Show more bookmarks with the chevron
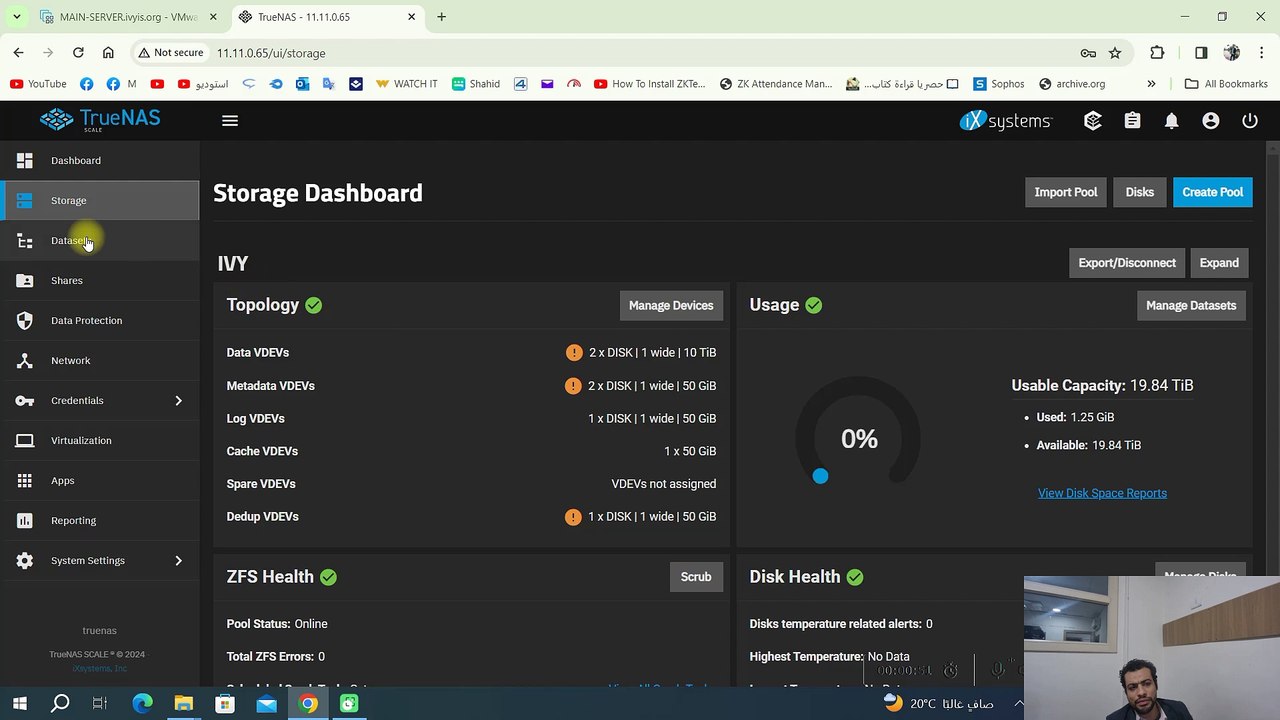1280x720 pixels. click(x=1151, y=84)
